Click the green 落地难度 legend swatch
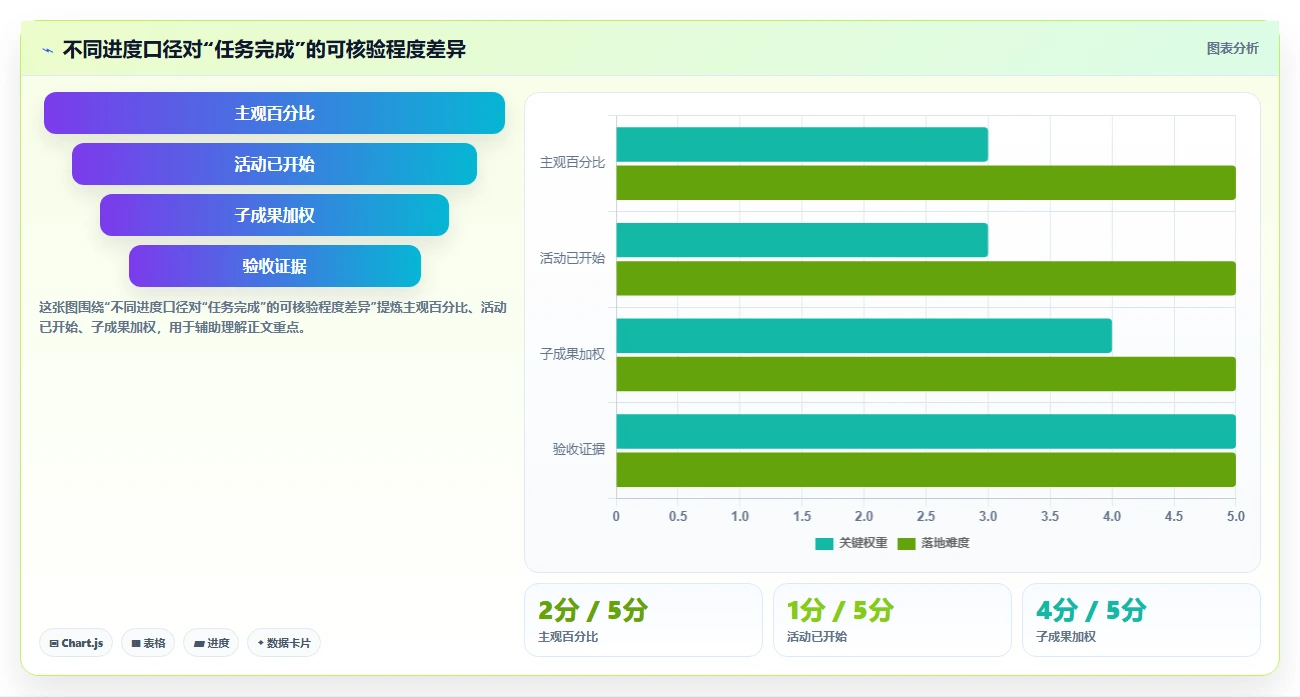 coord(906,543)
